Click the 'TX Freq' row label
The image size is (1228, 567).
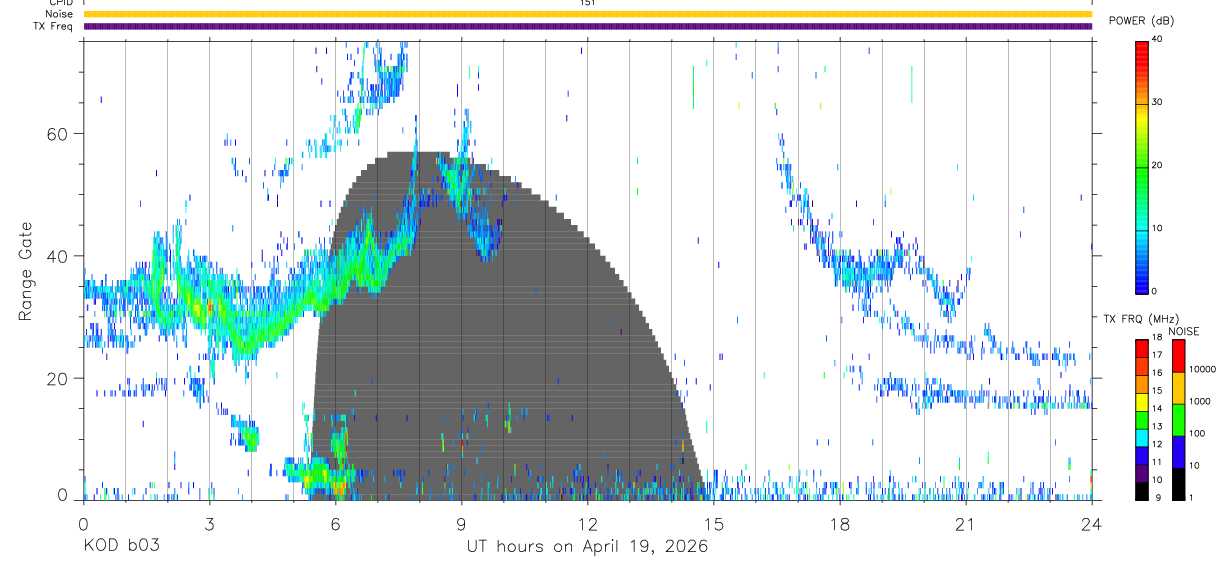(x=52, y=26)
